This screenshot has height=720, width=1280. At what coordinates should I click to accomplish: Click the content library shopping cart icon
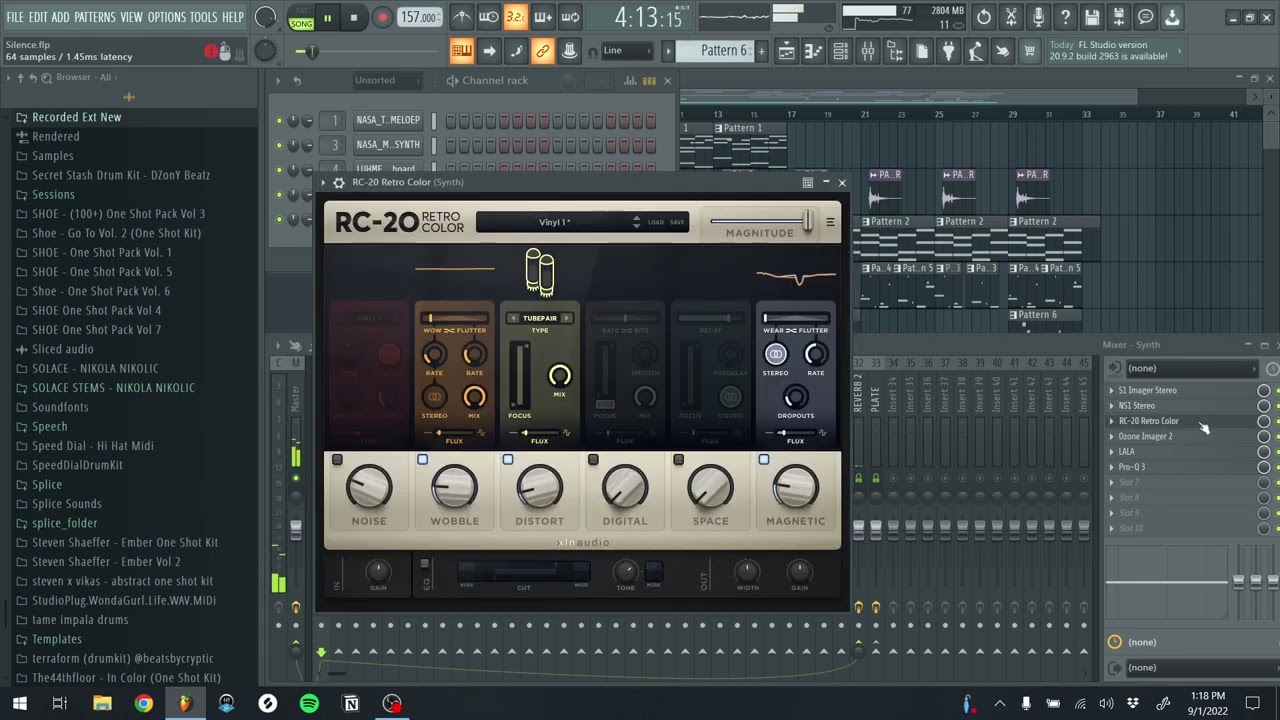click(x=1029, y=52)
